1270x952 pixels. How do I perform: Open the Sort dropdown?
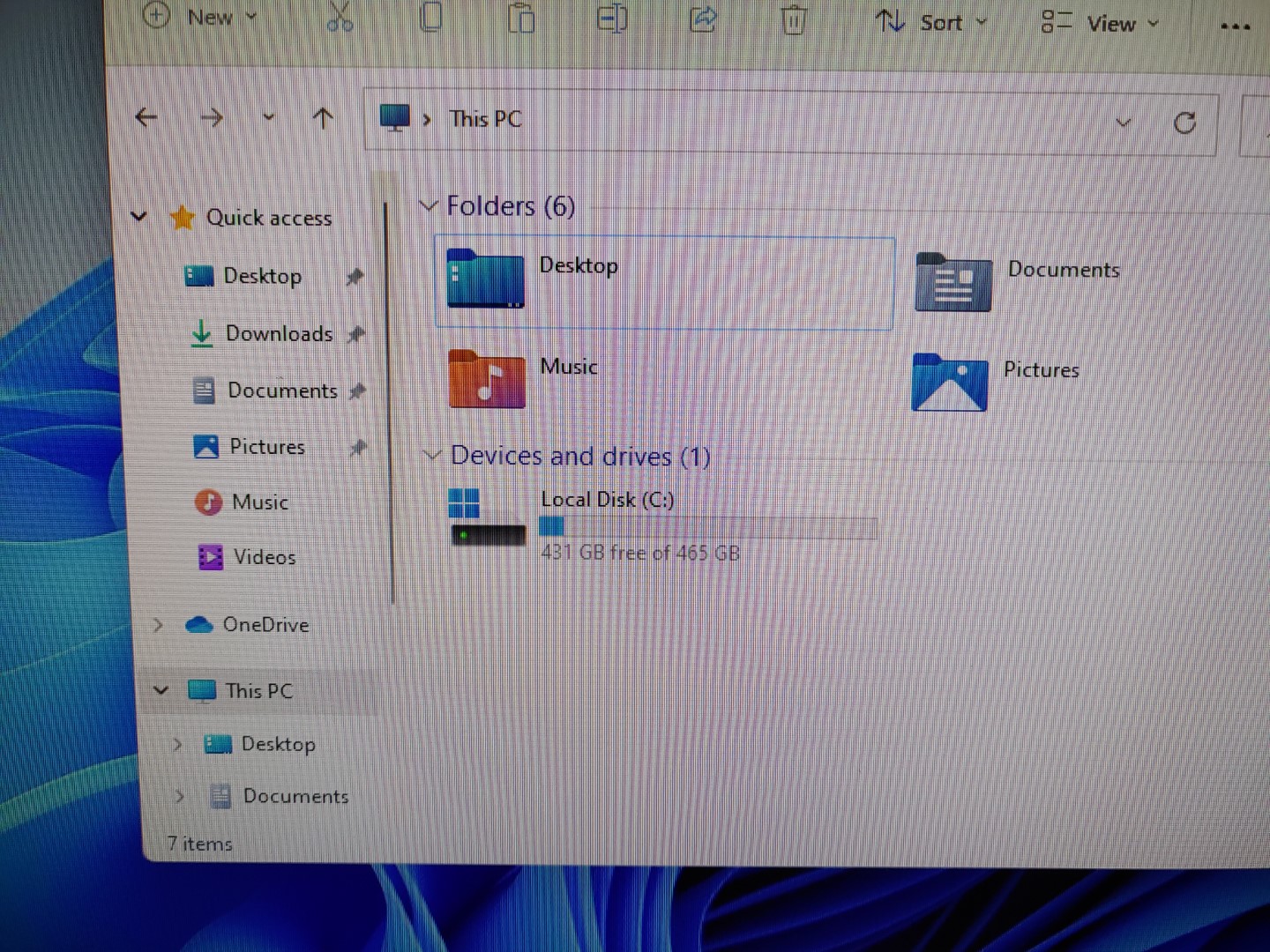point(931,22)
